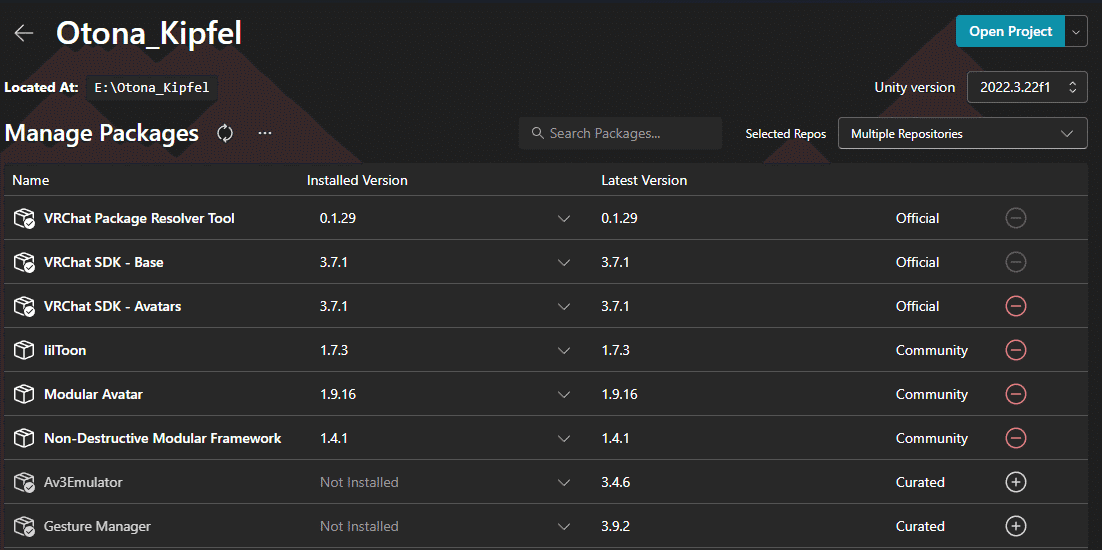Click the E:\Otona_Kipfel location path

pyautogui.click(x=152, y=87)
